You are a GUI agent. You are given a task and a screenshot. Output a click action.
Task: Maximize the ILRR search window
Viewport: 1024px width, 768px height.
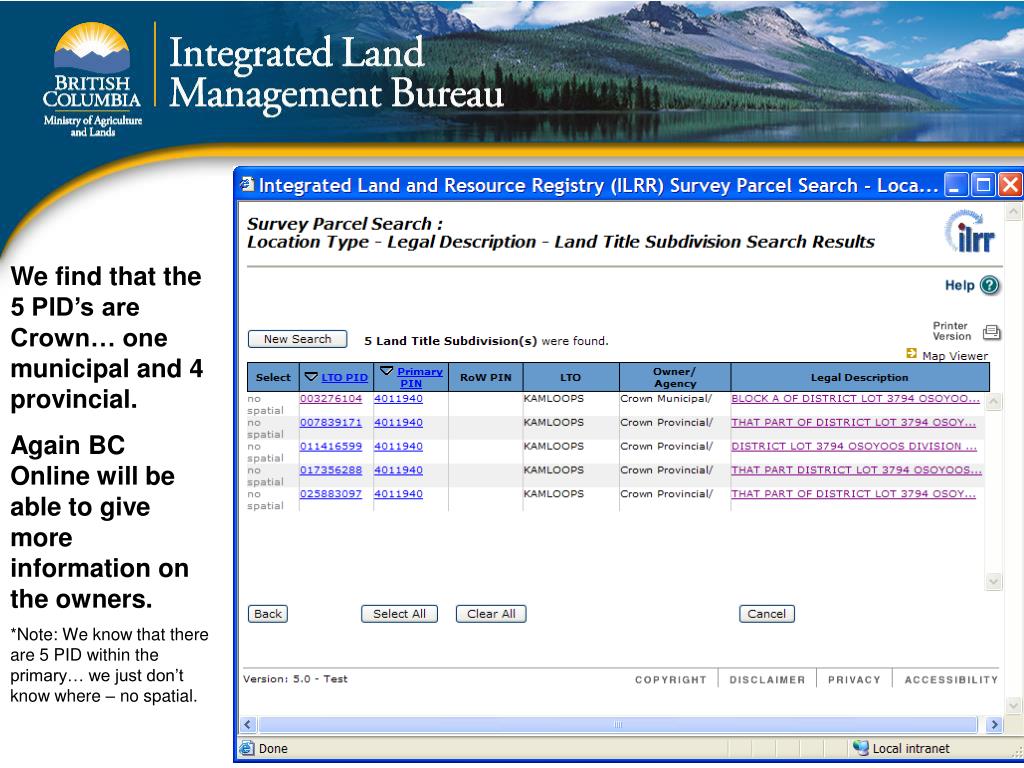click(x=983, y=185)
